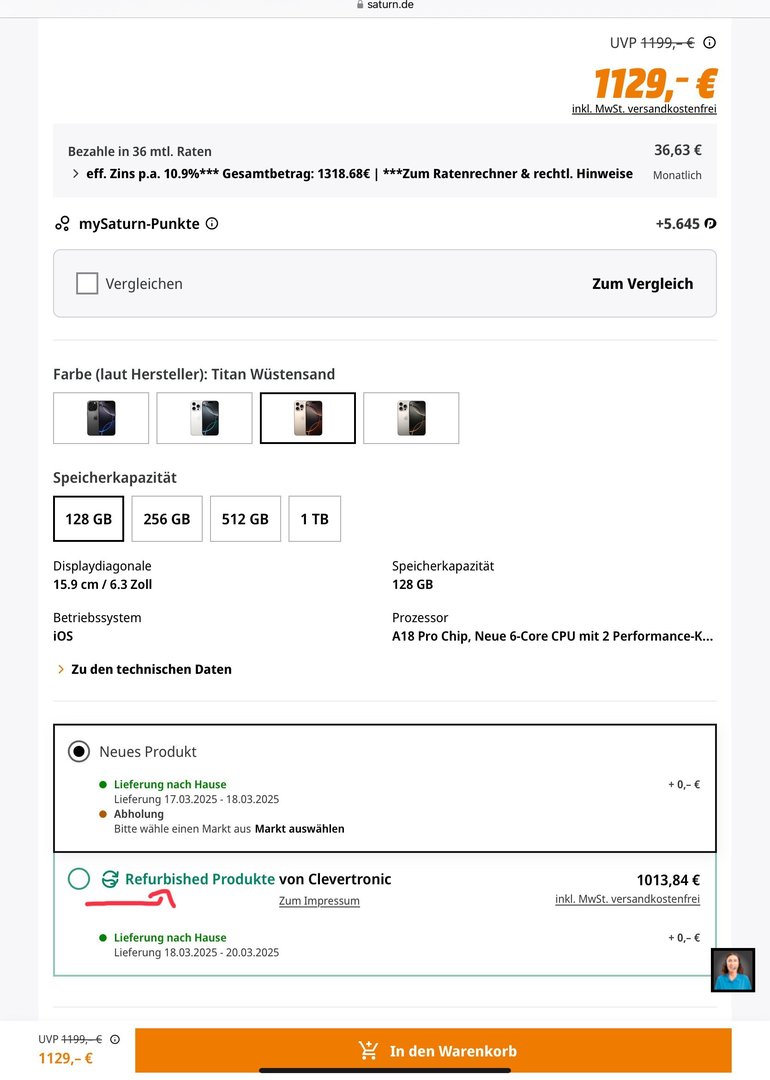Open the Zum Vergleich link
The image size is (770, 1080).
[642, 284]
